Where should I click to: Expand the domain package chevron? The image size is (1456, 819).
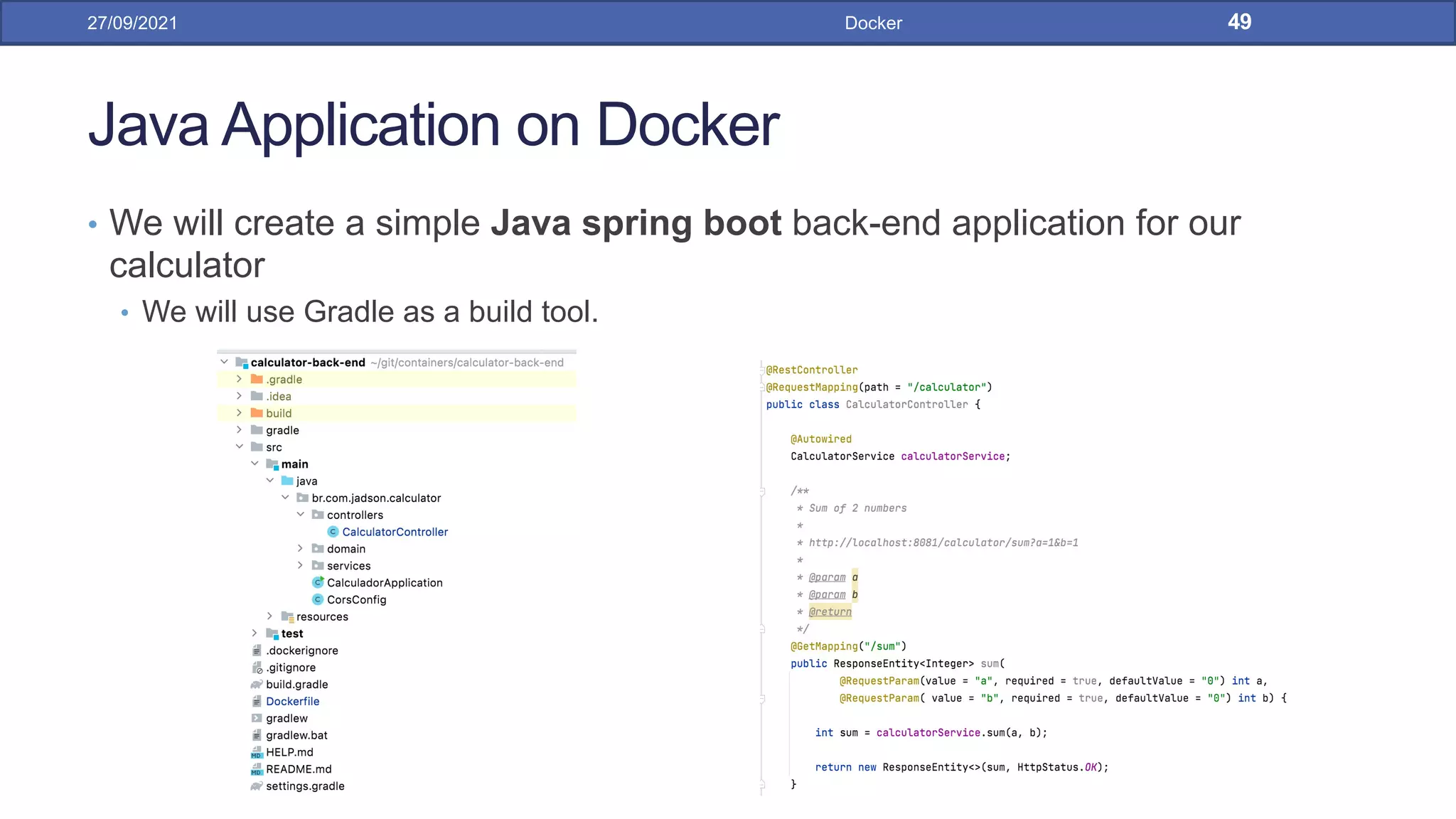pos(300,548)
